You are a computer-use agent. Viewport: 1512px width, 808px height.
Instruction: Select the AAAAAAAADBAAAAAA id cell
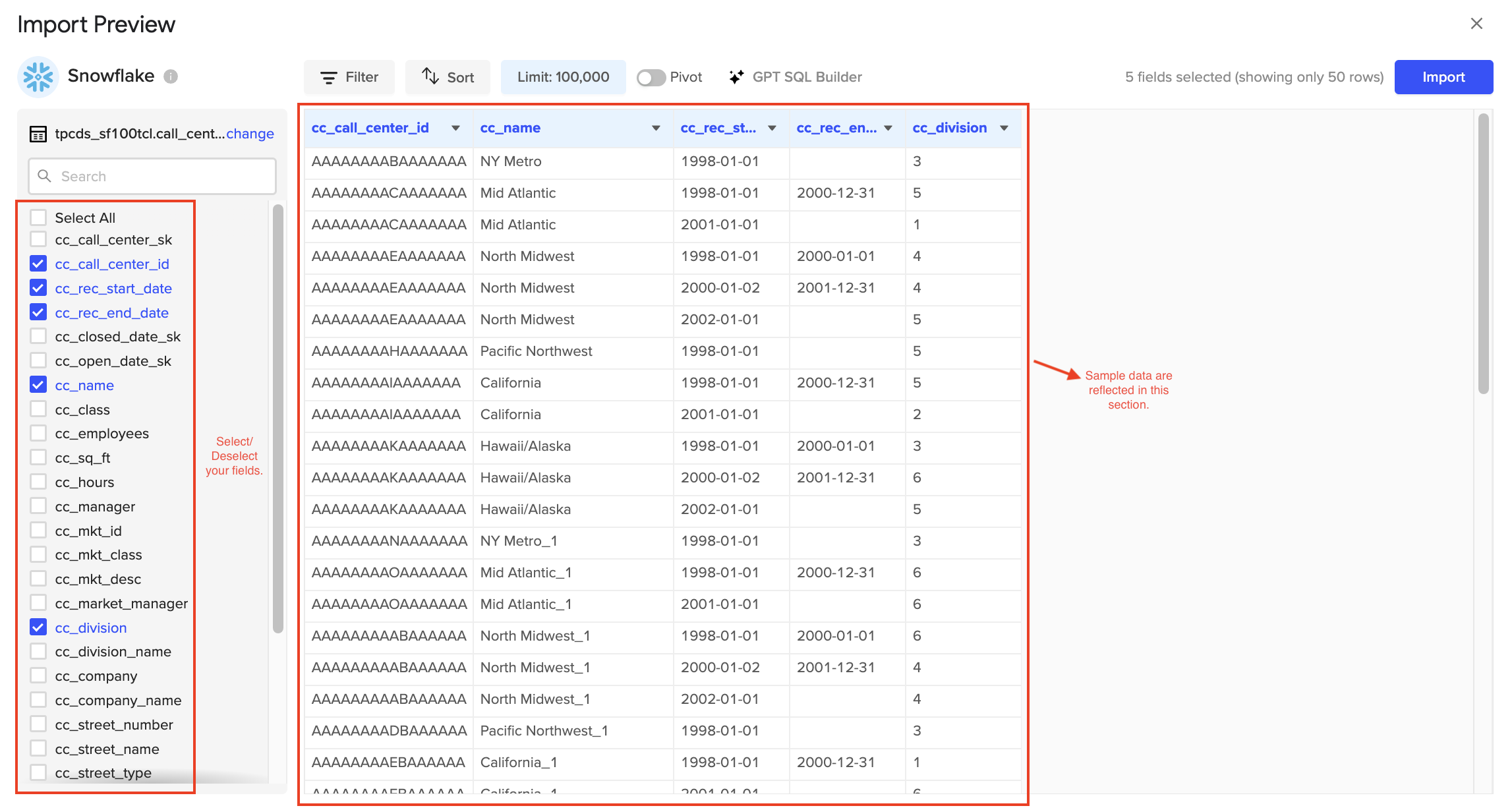(388, 731)
